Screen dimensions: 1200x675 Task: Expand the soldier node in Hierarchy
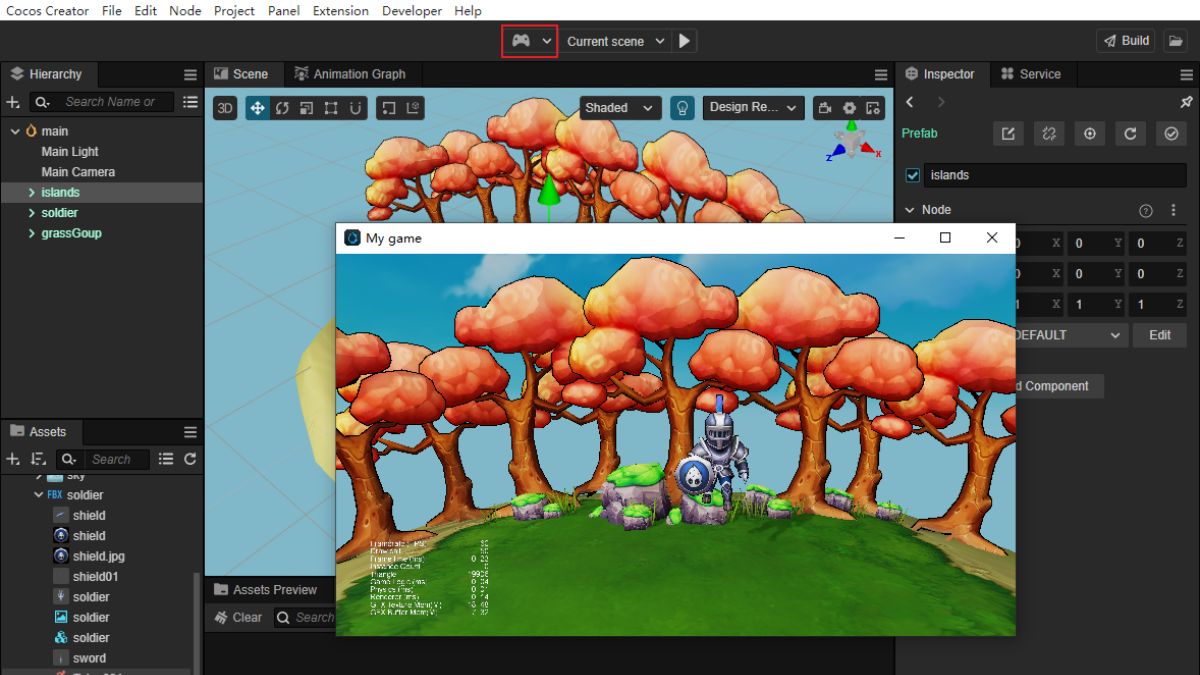pos(32,213)
